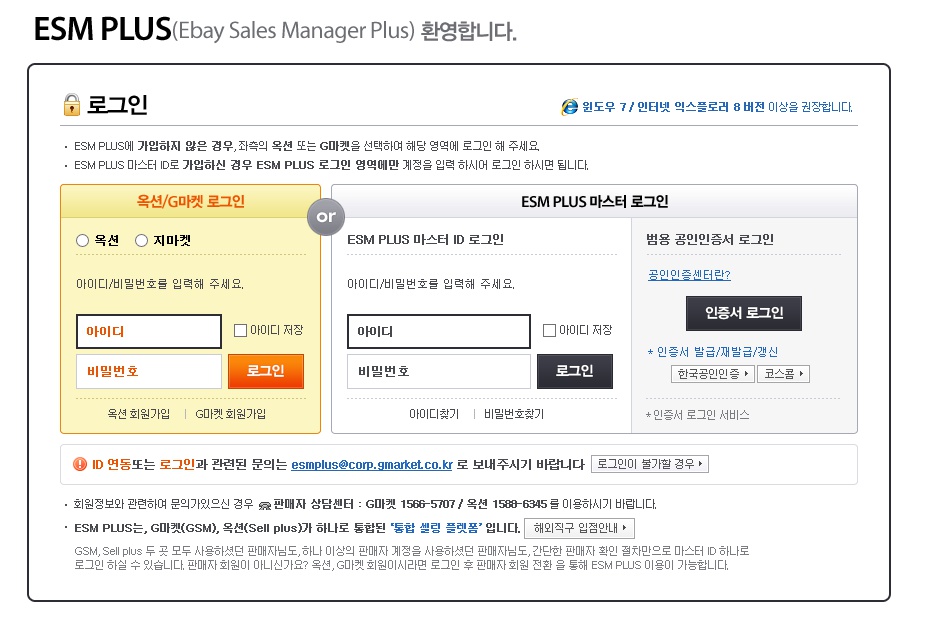This screenshot has height=623, width=925.
Task: Click the 비밀번호 input field in master login
Action: click(x=438, y=370)
